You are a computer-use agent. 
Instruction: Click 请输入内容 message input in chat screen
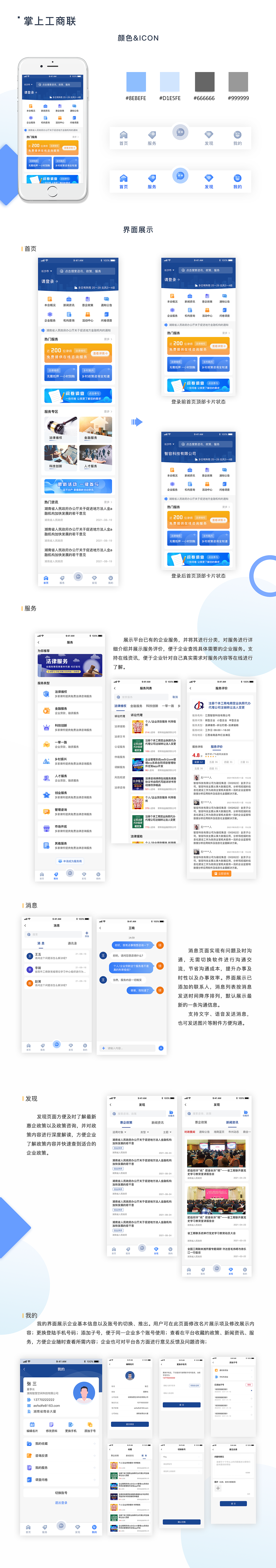pyautogui.click(x=128, y=1048)
